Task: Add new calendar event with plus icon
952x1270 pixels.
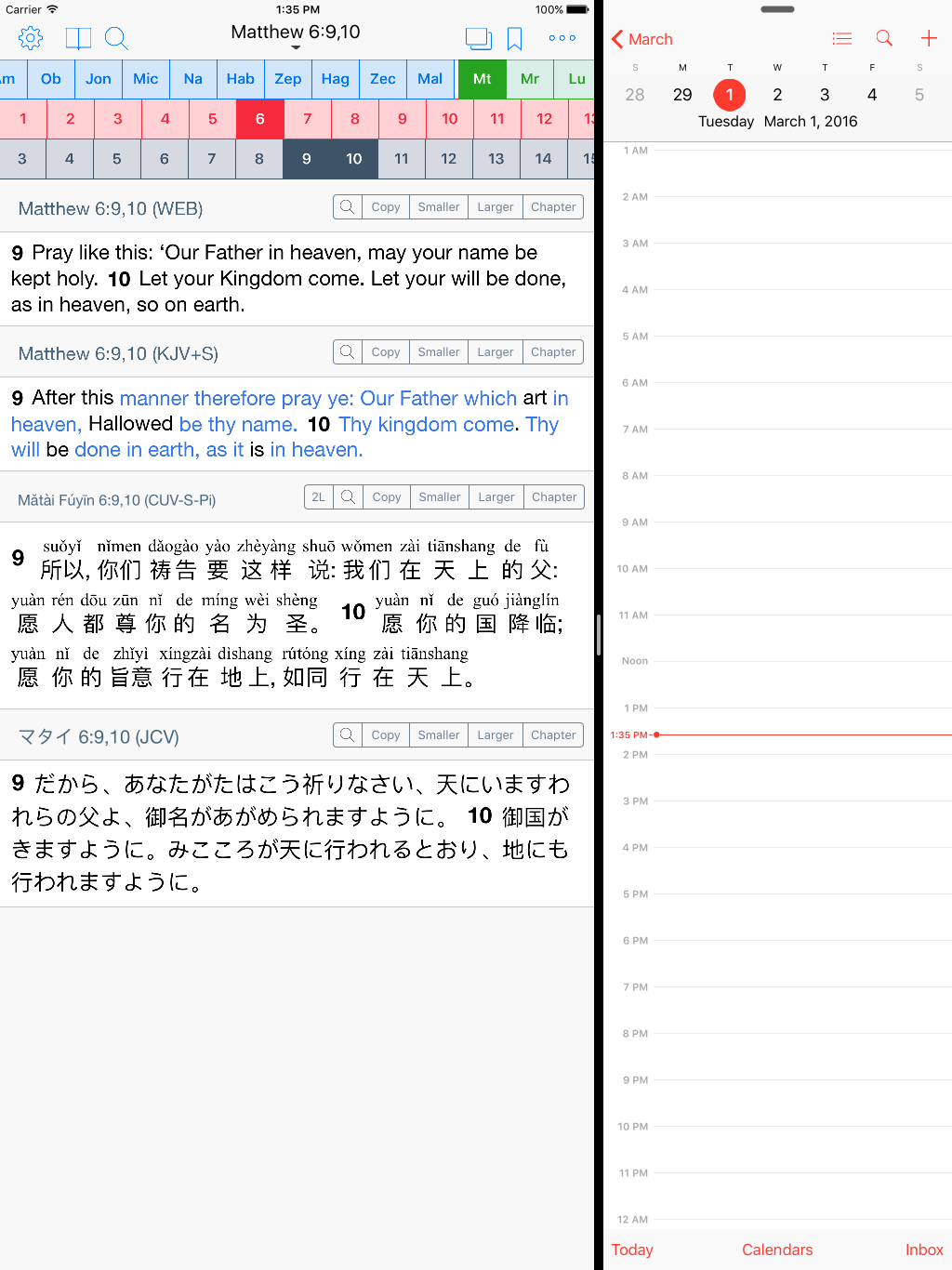Action: point(928,38)
